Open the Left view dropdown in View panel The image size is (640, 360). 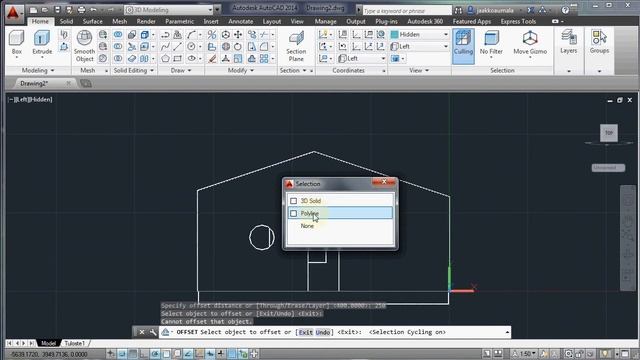pyautogui.click(x=420, y=47)
